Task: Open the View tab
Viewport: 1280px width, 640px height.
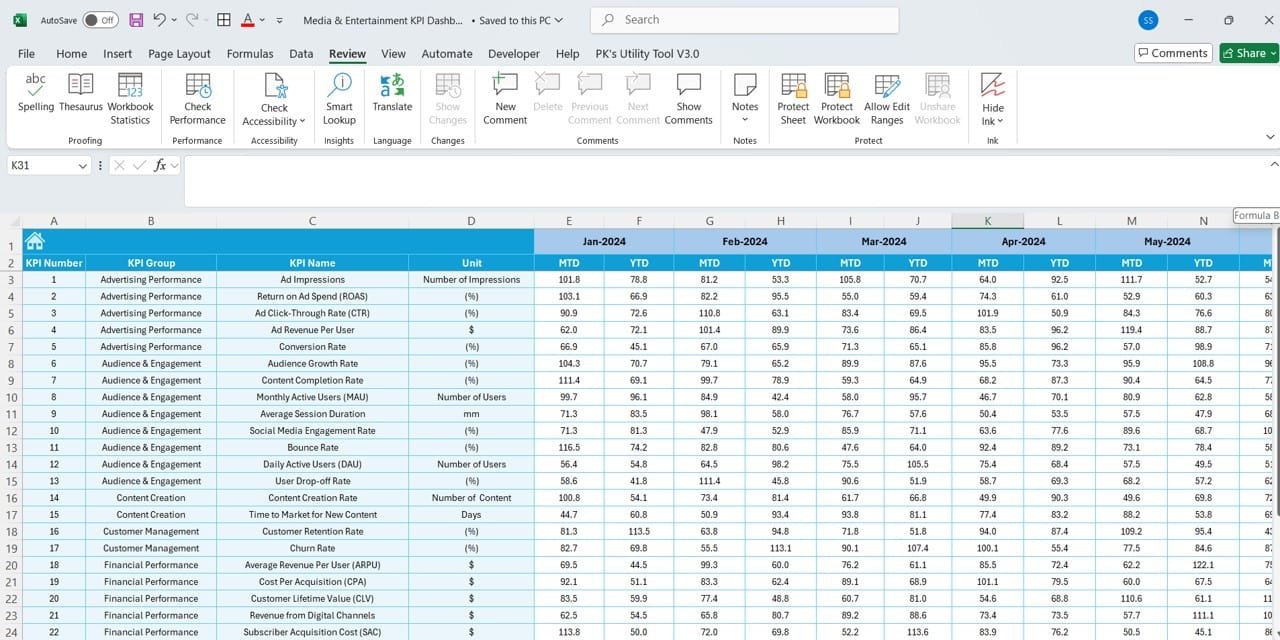Action: click(393, 54)
